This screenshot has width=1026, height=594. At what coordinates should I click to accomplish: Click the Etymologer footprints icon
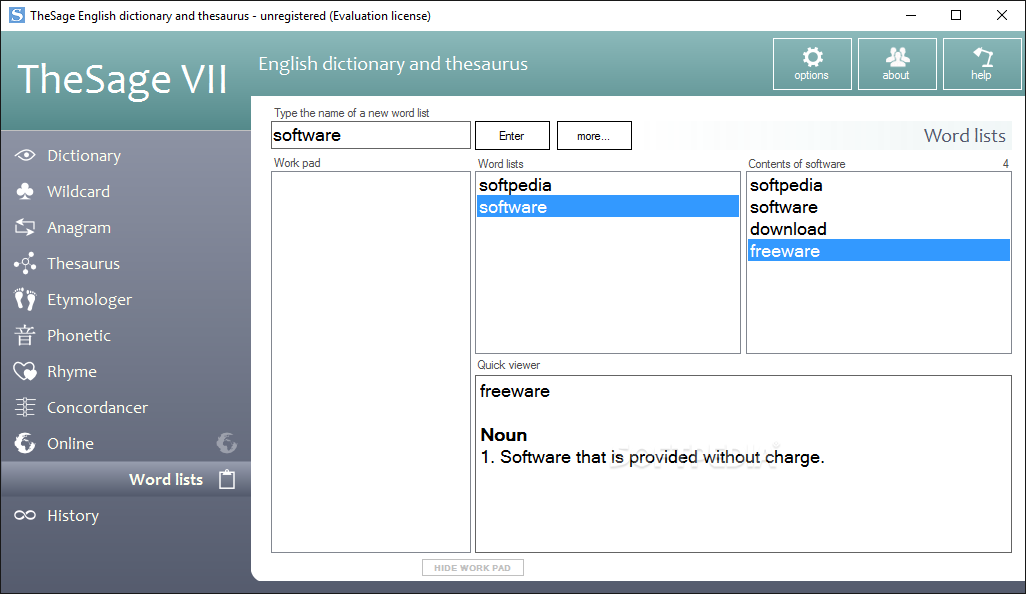pyautogui.click(x=25, y=300)
